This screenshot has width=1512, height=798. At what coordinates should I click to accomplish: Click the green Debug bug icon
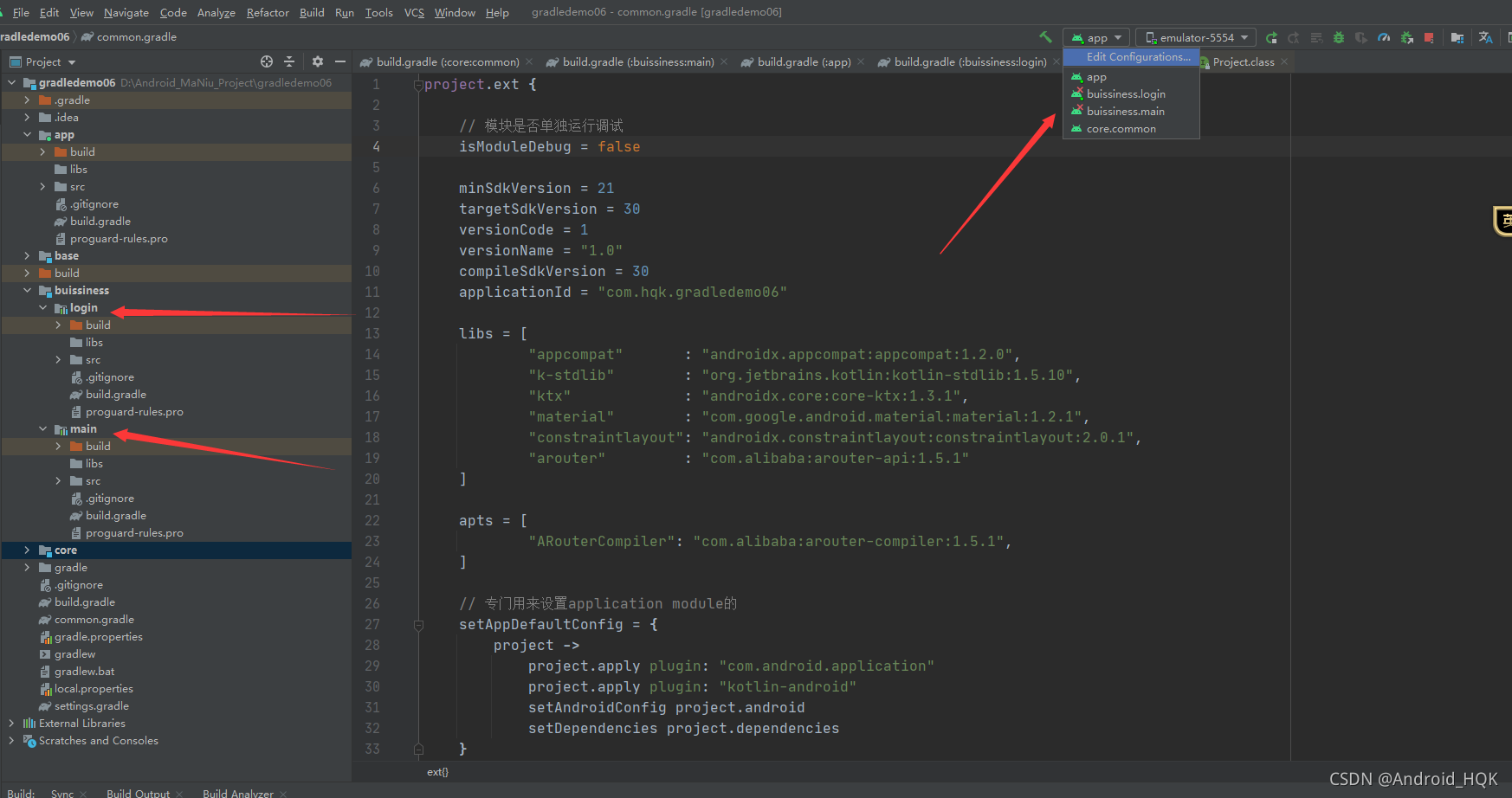[1339, 37]
